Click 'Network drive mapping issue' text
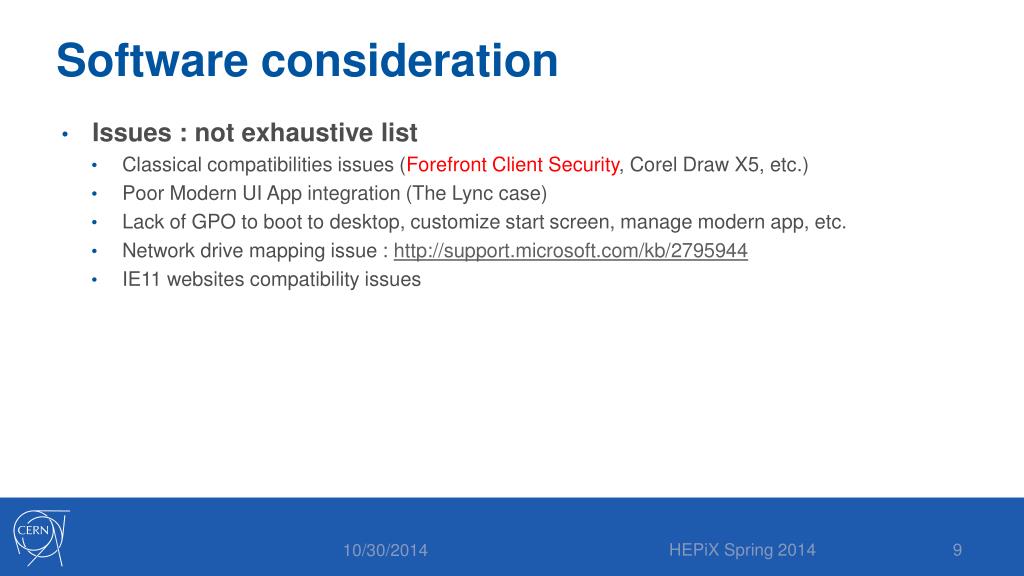Image resolution: width=1024 pixels, height=576 pixels. pos(255,251)
